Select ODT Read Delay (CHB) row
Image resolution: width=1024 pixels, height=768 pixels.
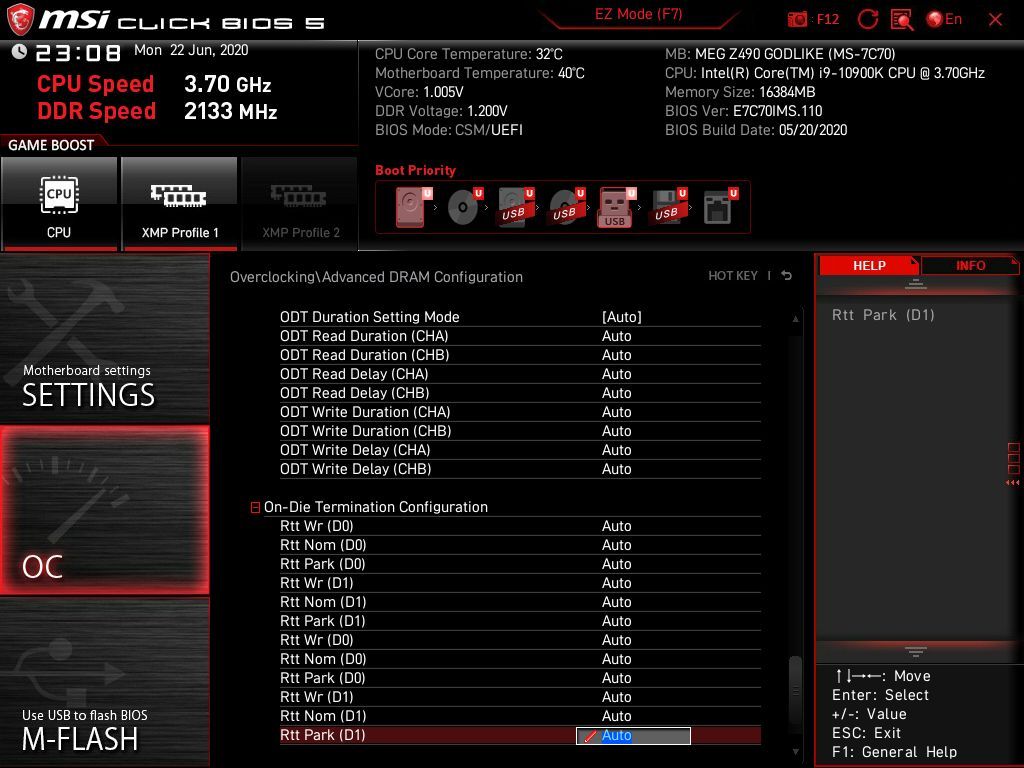tap(520, 392)
